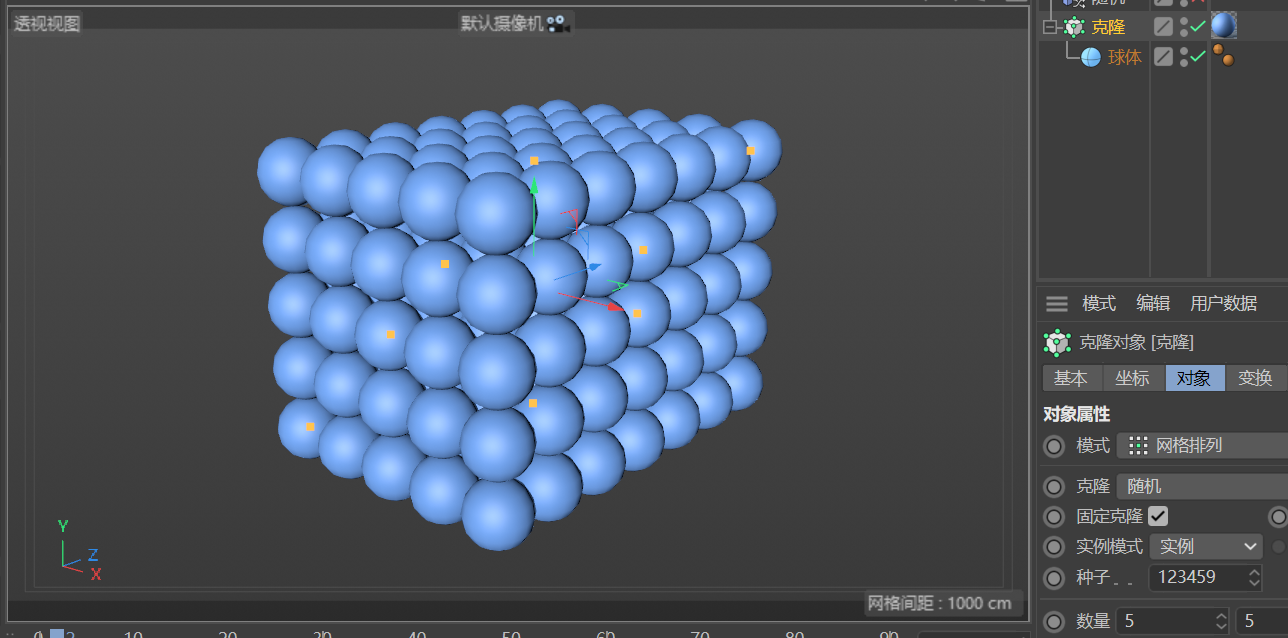Toggle the animation dot beside the 克隆 parameter

coord(1054,487)
